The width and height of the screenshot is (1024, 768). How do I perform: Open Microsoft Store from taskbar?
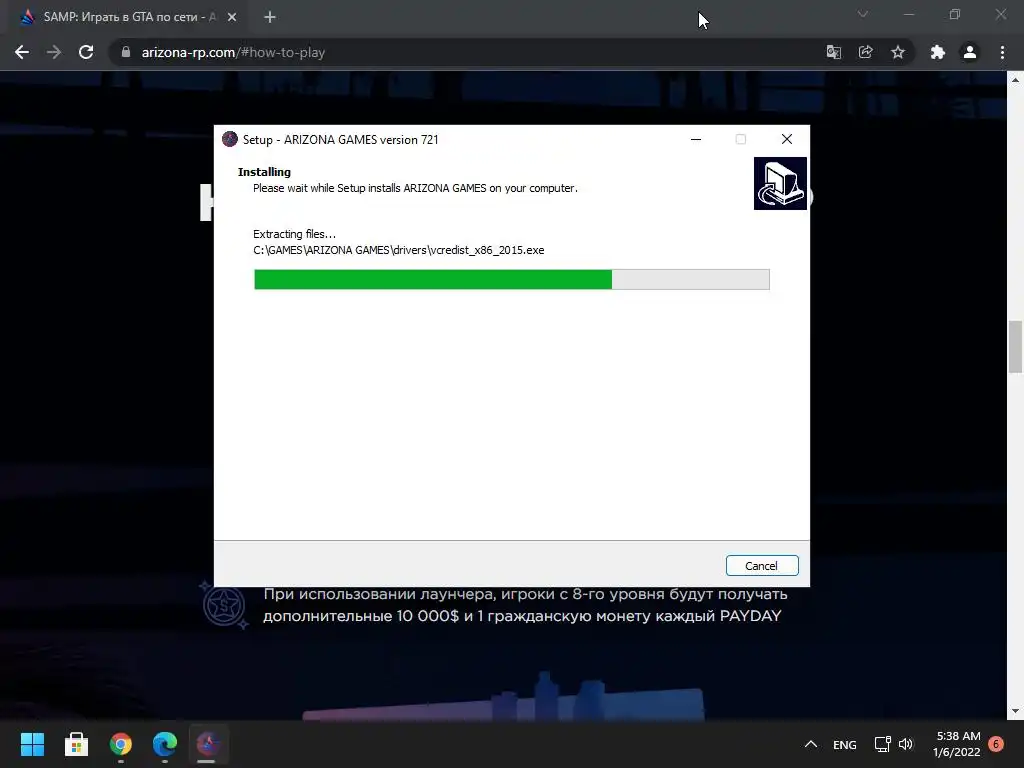pyautogui.click(x=76, y=744)
